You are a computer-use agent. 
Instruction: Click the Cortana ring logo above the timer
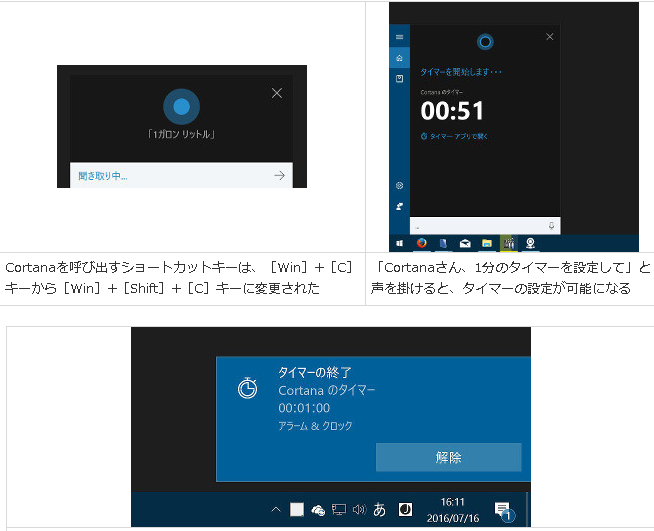pos(485,42)
